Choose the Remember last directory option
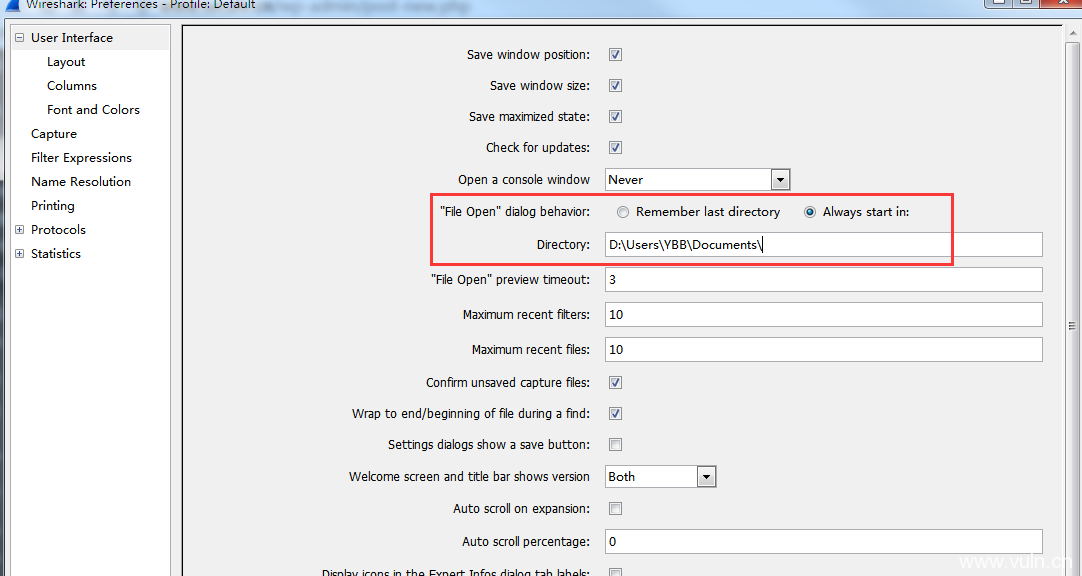Screen dimensions: 1082x576 pos(623,212)
